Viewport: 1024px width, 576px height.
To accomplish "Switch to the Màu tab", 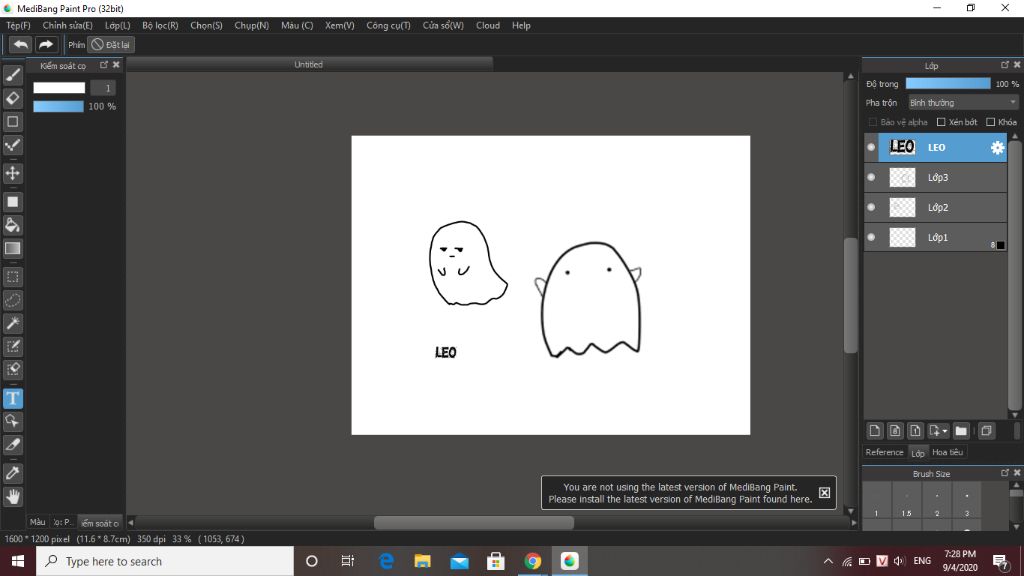I will pos(38,522).
